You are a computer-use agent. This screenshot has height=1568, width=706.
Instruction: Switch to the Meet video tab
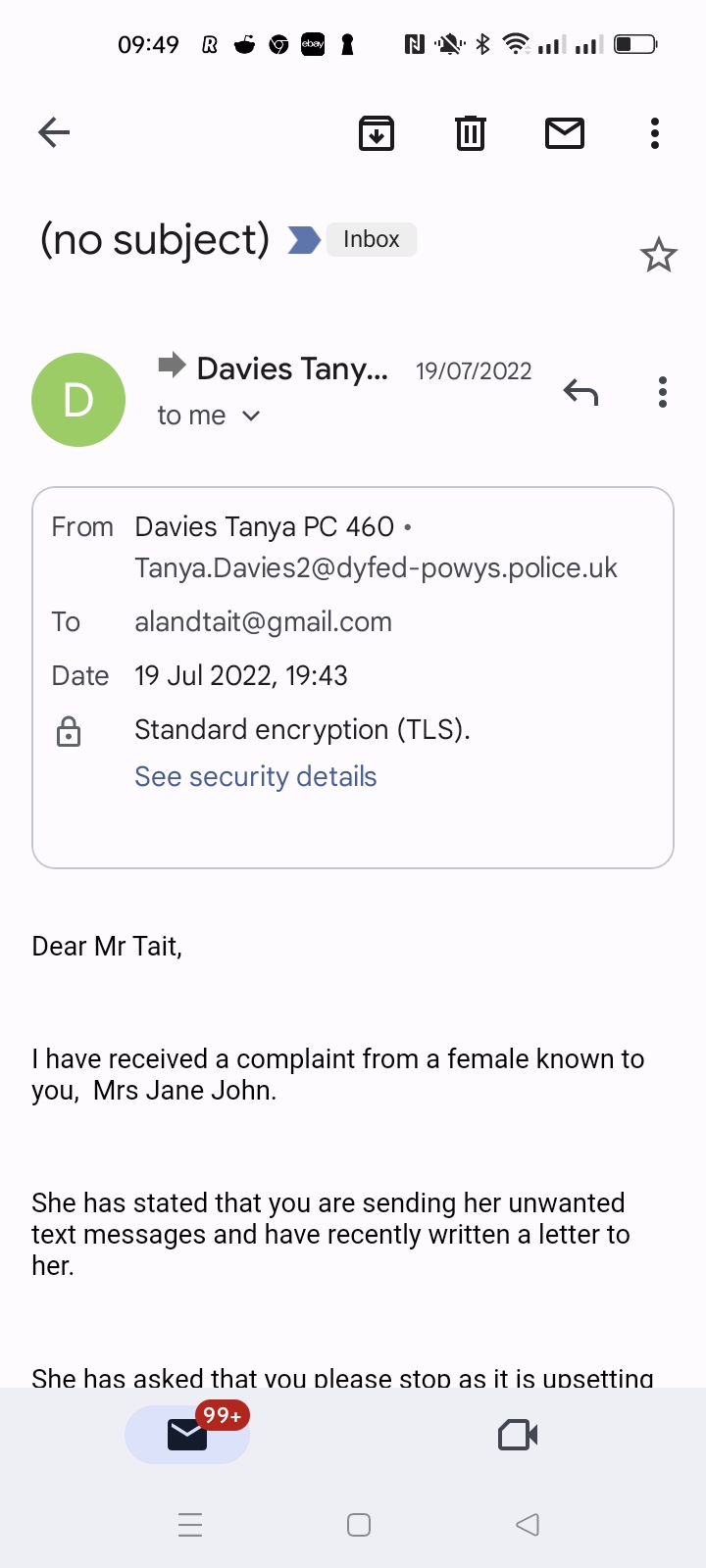(x=518, y=1435)
